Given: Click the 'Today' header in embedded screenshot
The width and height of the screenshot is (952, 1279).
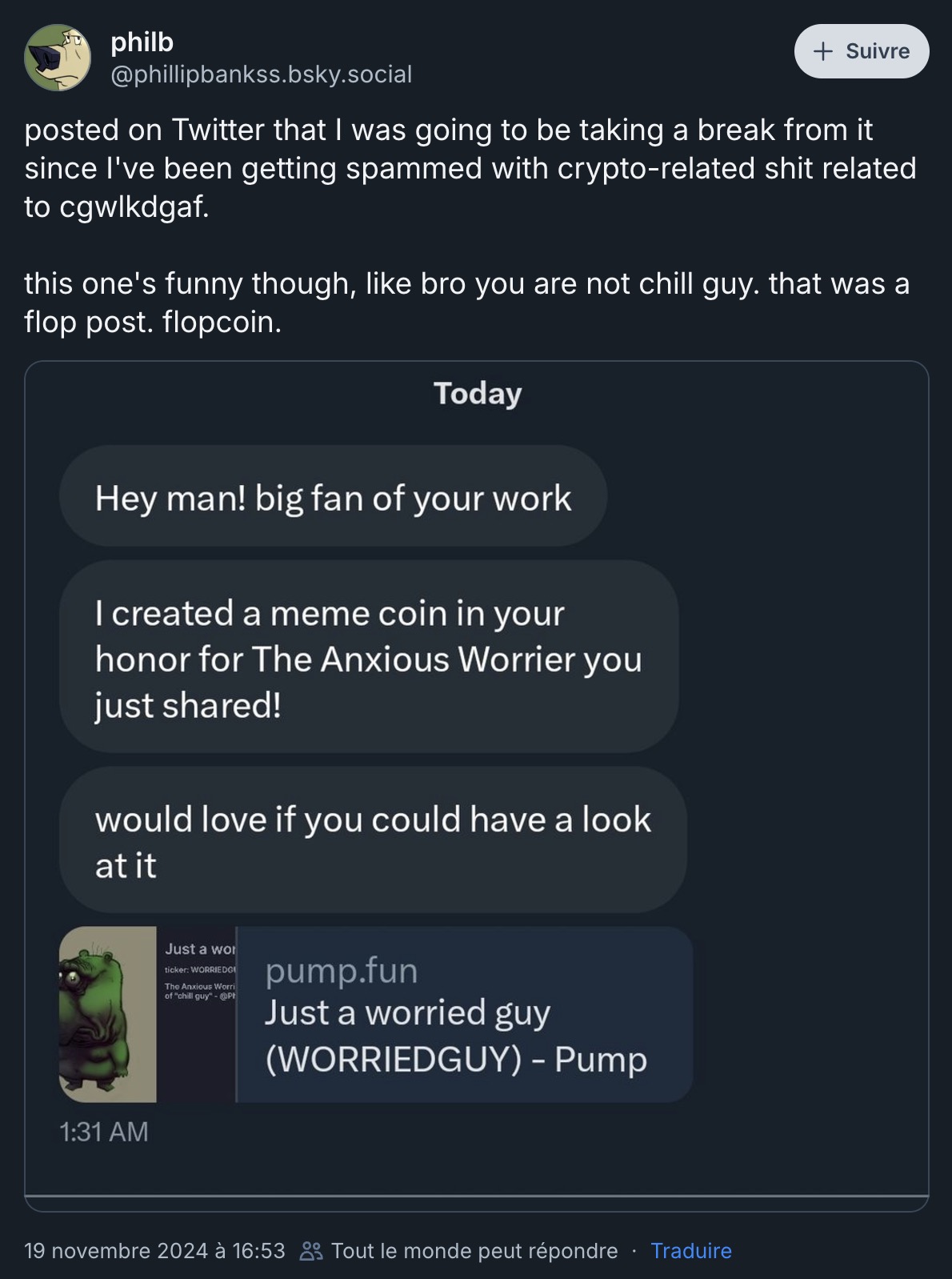Looking at the screenshot, I should [478, 393].
